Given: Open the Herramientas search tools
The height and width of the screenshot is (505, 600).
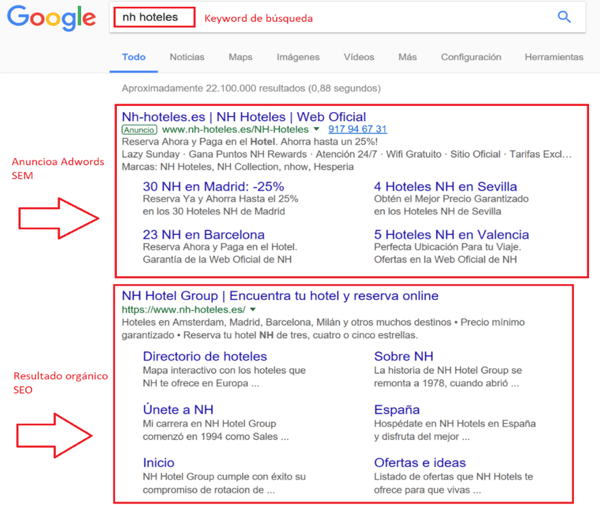Looking at the screenshot, I should (553, 58).
